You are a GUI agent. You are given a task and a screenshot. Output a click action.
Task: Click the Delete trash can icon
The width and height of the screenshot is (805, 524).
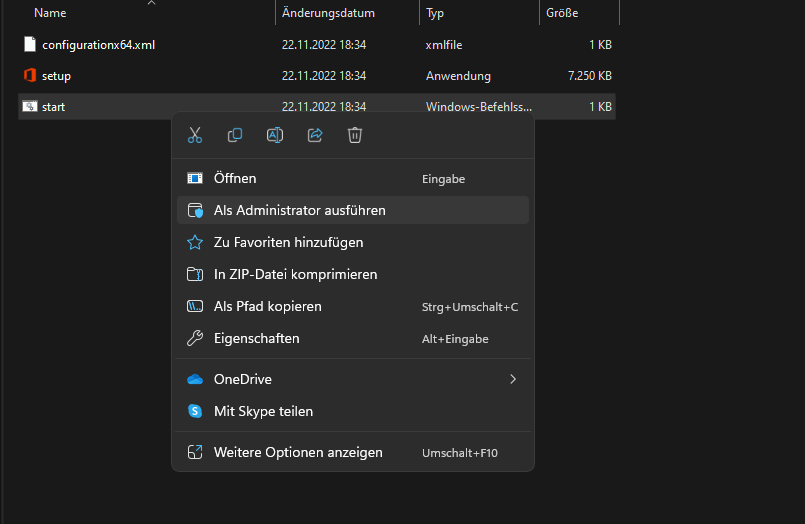[x=355, y=135]
